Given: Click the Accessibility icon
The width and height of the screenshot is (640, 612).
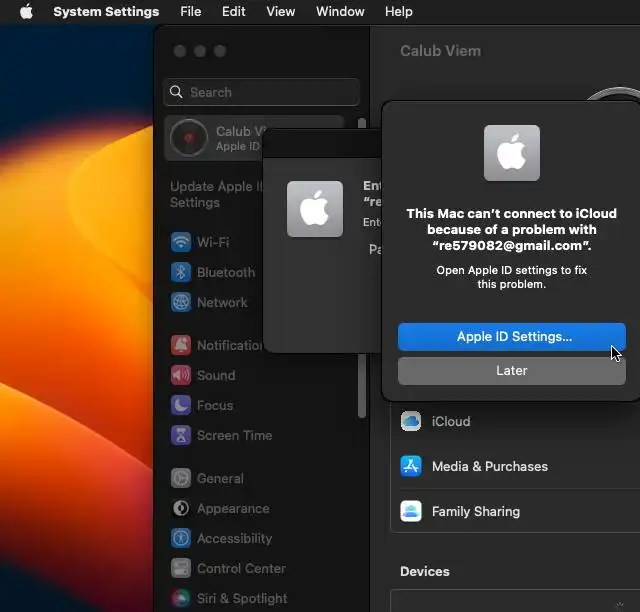Looking at the screenshot, I should point(181,538).
